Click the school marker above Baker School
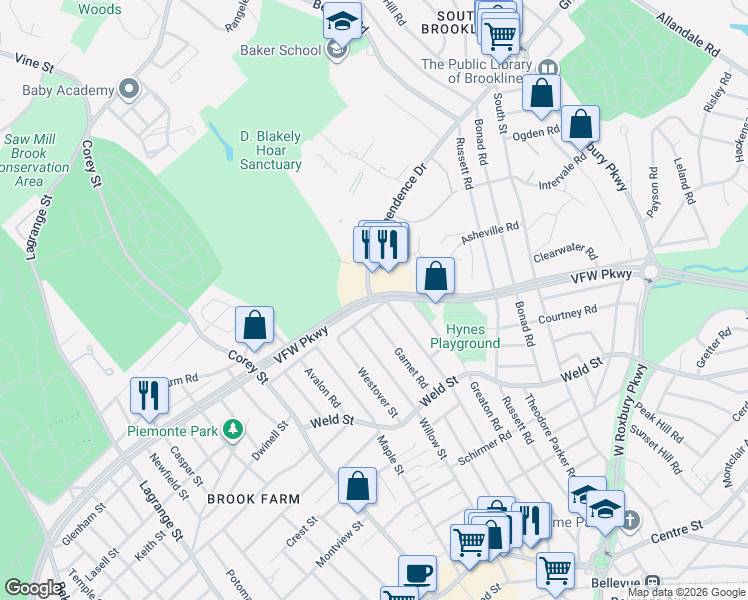Image resolution: width=748 pixels, height=600 pixels. click(x=343, y=21)
